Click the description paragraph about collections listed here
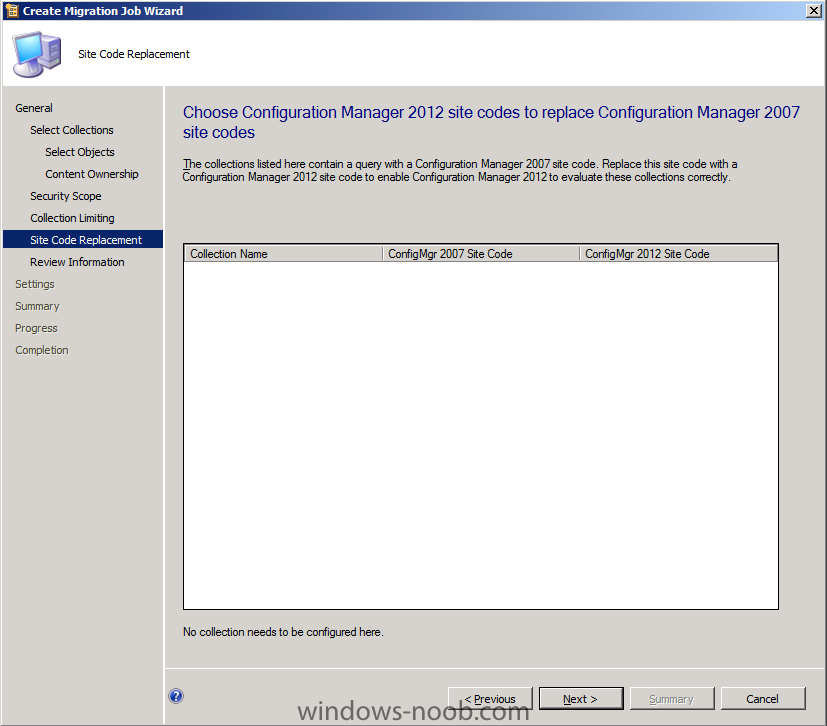Image resolution: width=827 pixels, height=726 pixels. [x=460, y=170]
